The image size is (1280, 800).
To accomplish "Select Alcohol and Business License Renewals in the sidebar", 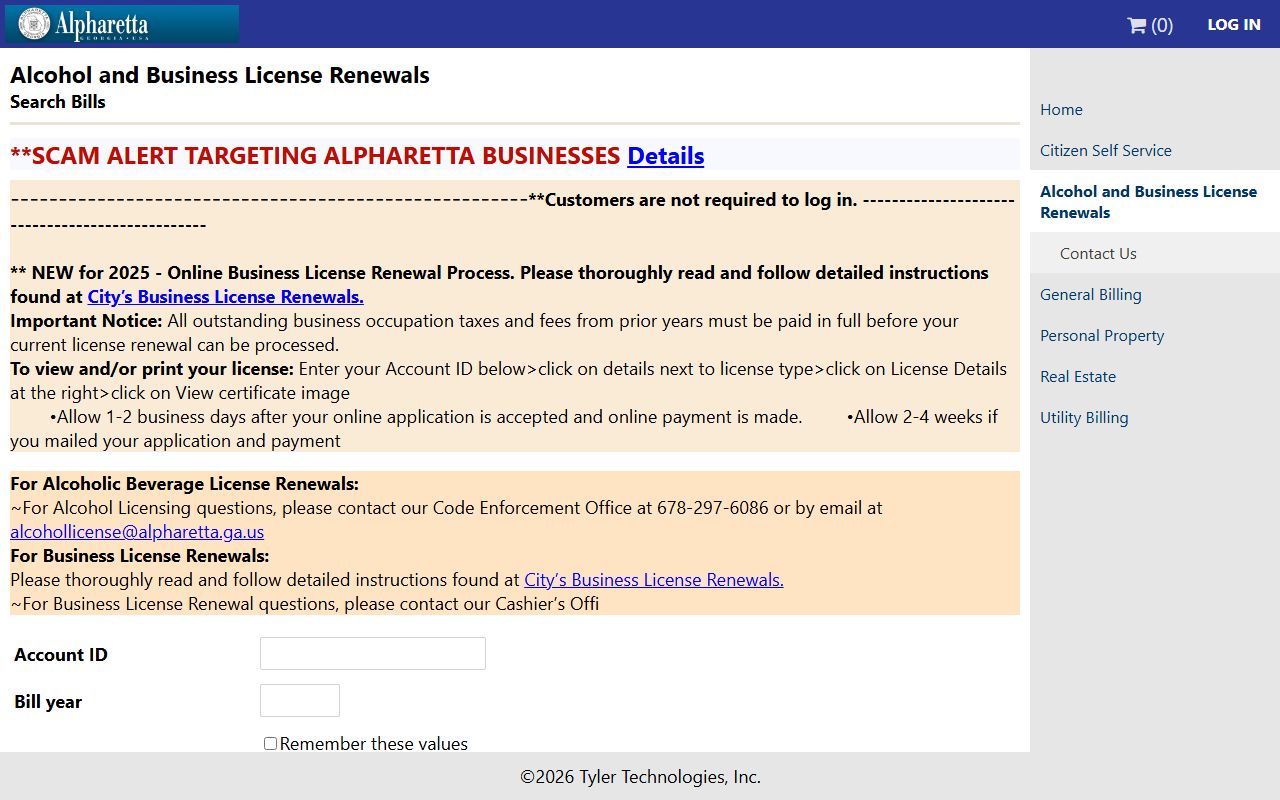I will coord(1155,202).
